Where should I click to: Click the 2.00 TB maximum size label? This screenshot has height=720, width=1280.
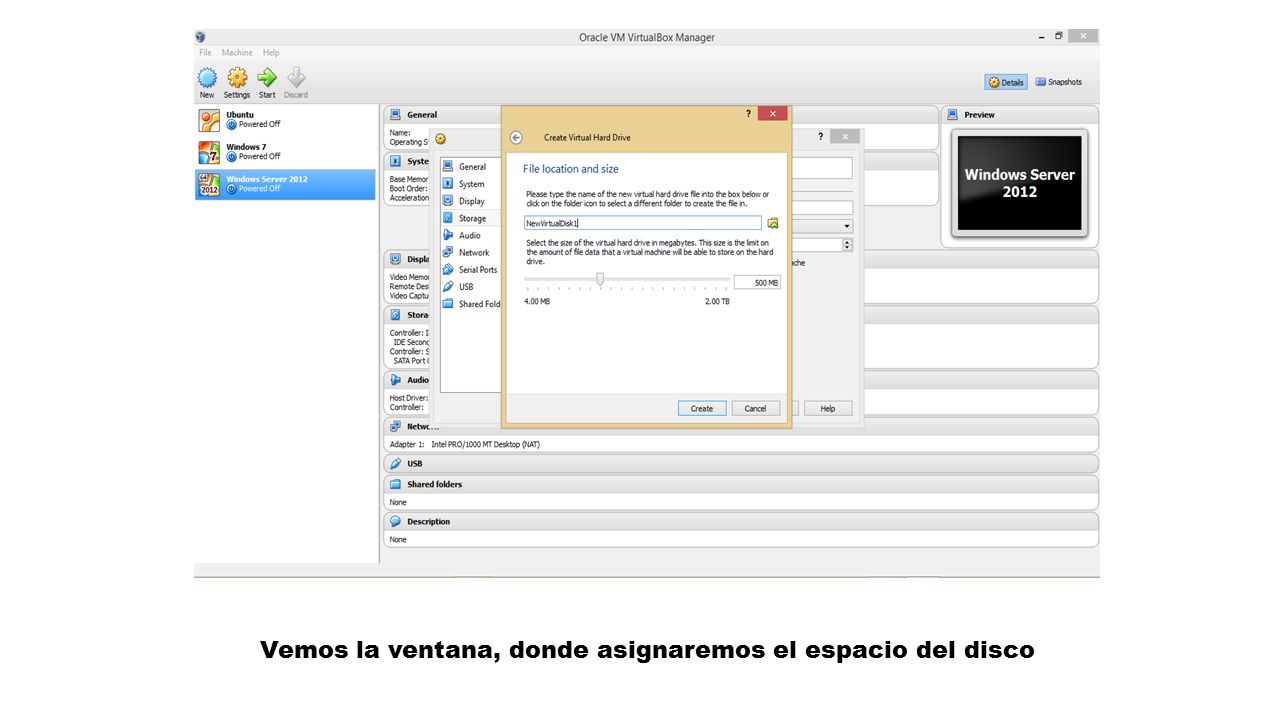point(717,301)
